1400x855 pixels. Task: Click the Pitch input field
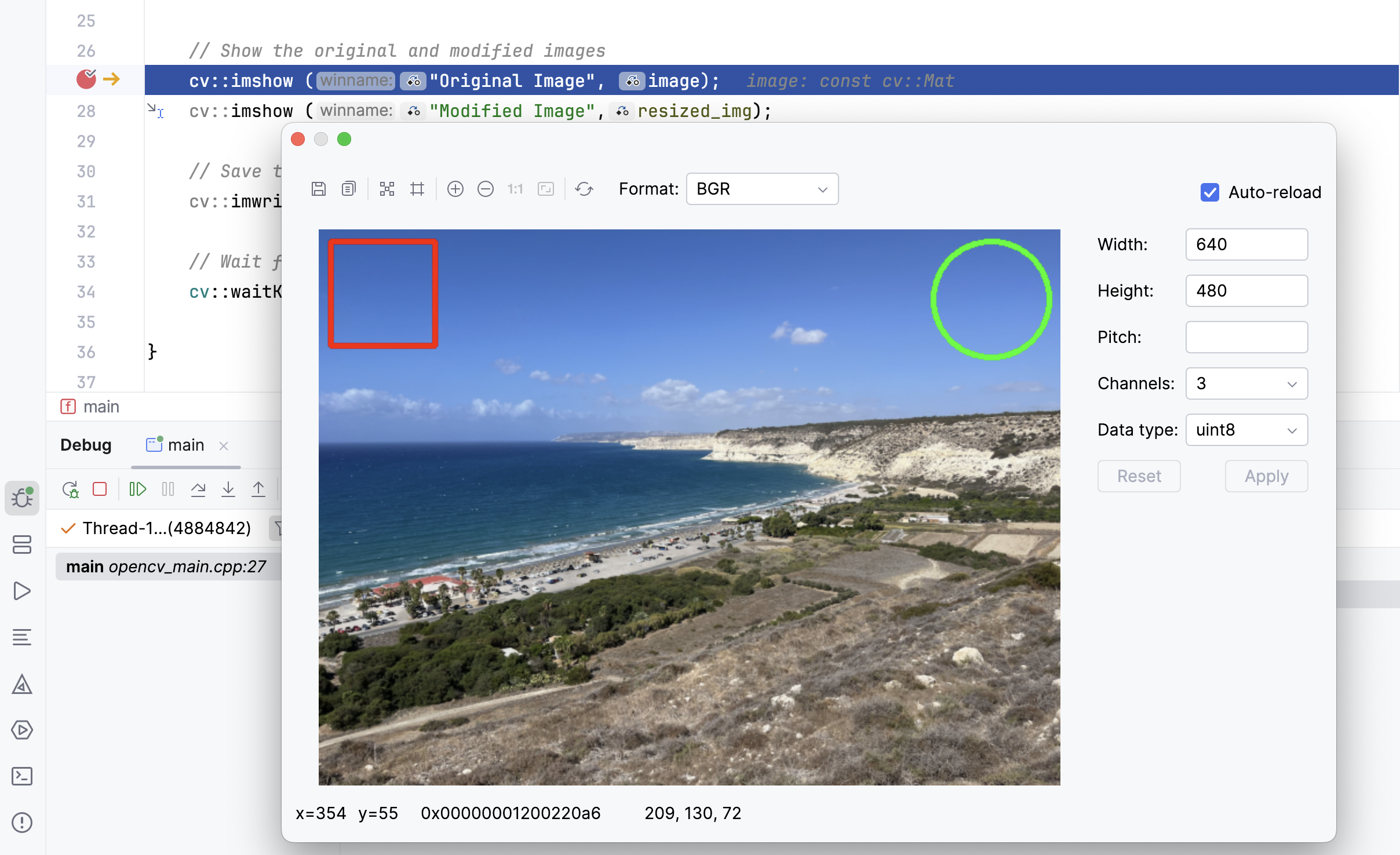click(x=1247, y=337)
